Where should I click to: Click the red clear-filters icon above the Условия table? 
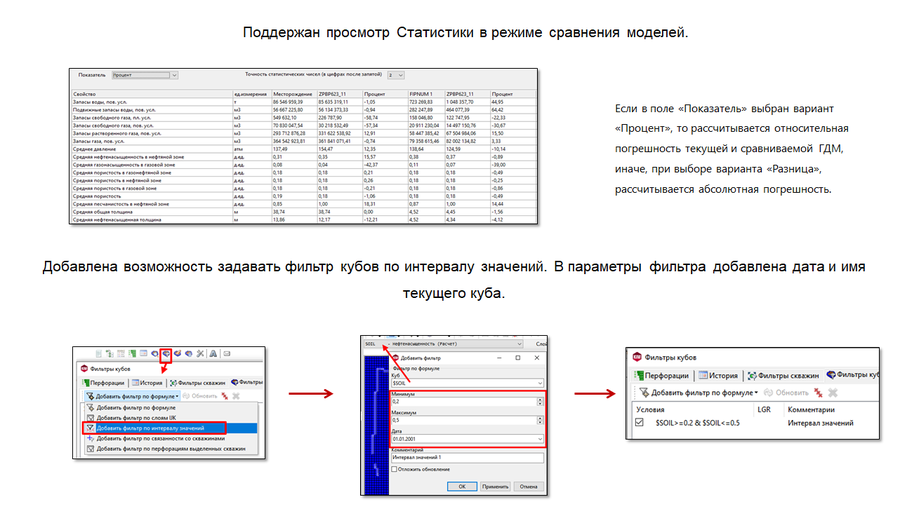point(818,393)
